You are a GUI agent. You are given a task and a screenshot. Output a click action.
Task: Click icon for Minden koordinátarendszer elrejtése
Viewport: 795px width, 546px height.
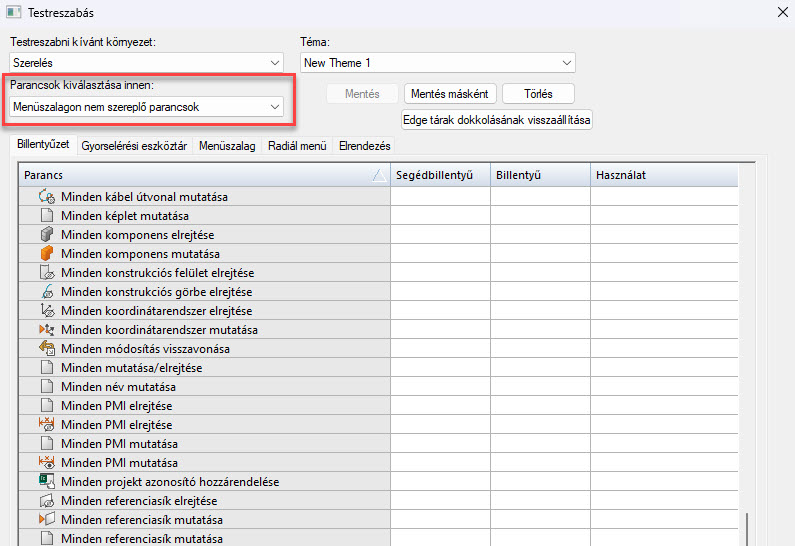pyautogui.click(x=46, y=311)
